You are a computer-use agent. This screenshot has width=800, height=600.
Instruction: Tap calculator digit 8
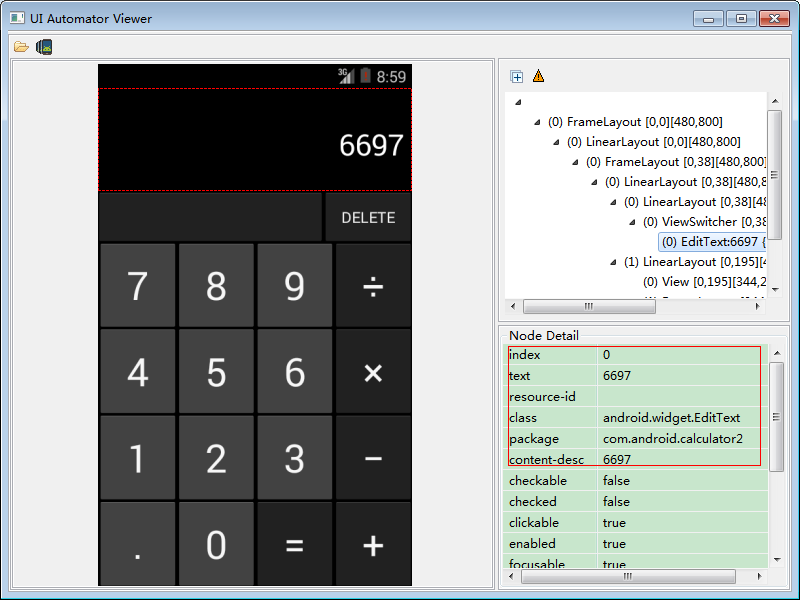[216, 285]
